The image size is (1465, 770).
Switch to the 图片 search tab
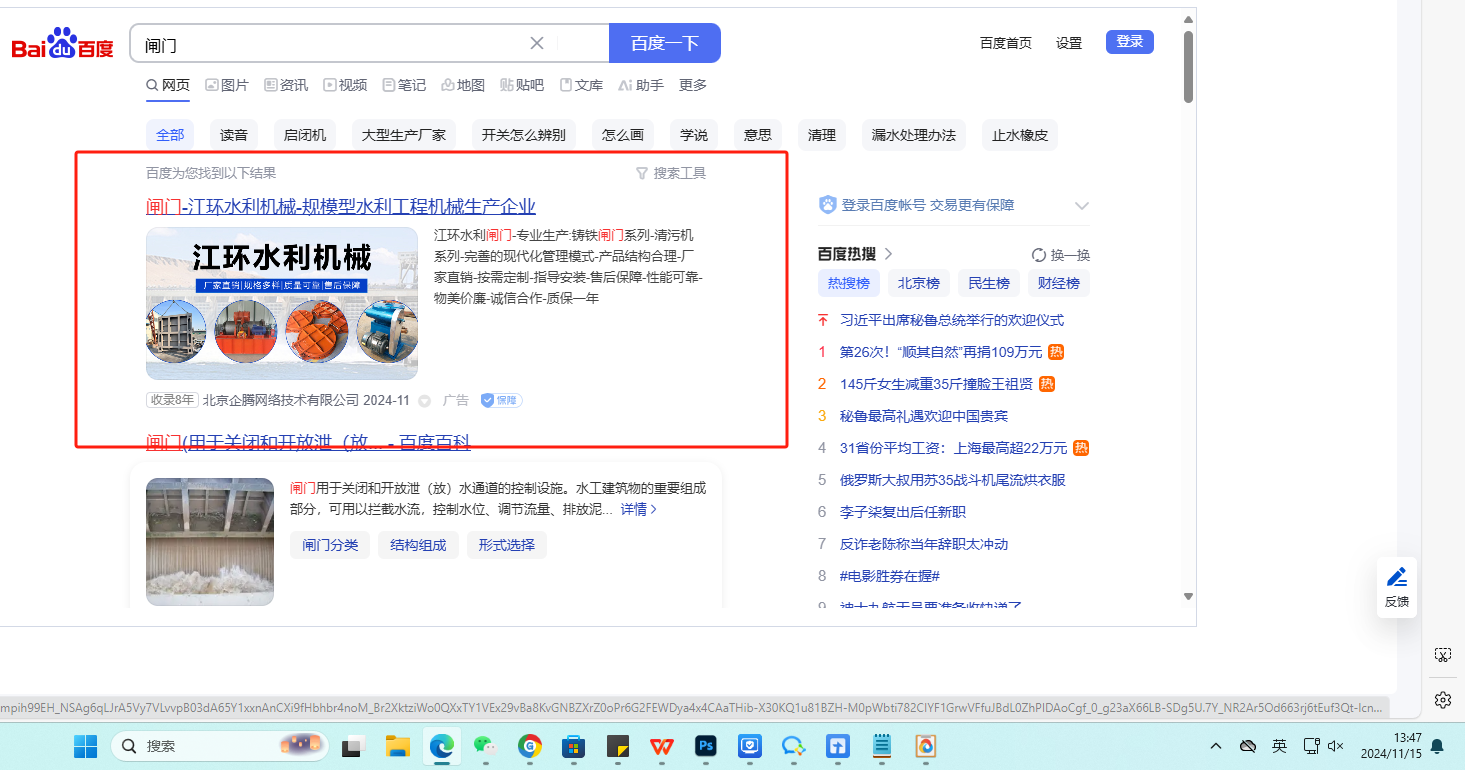pyautogui.click(x=227, y=85)
